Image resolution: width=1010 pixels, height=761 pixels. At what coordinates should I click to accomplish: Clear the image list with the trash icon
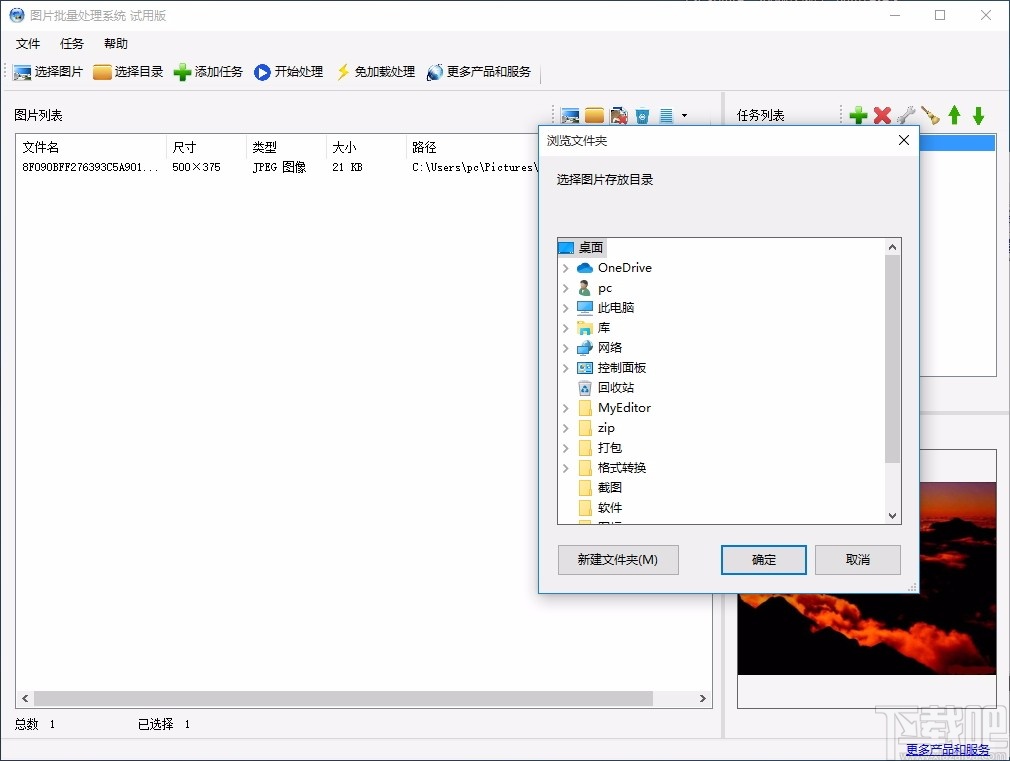tap(642, 115)
